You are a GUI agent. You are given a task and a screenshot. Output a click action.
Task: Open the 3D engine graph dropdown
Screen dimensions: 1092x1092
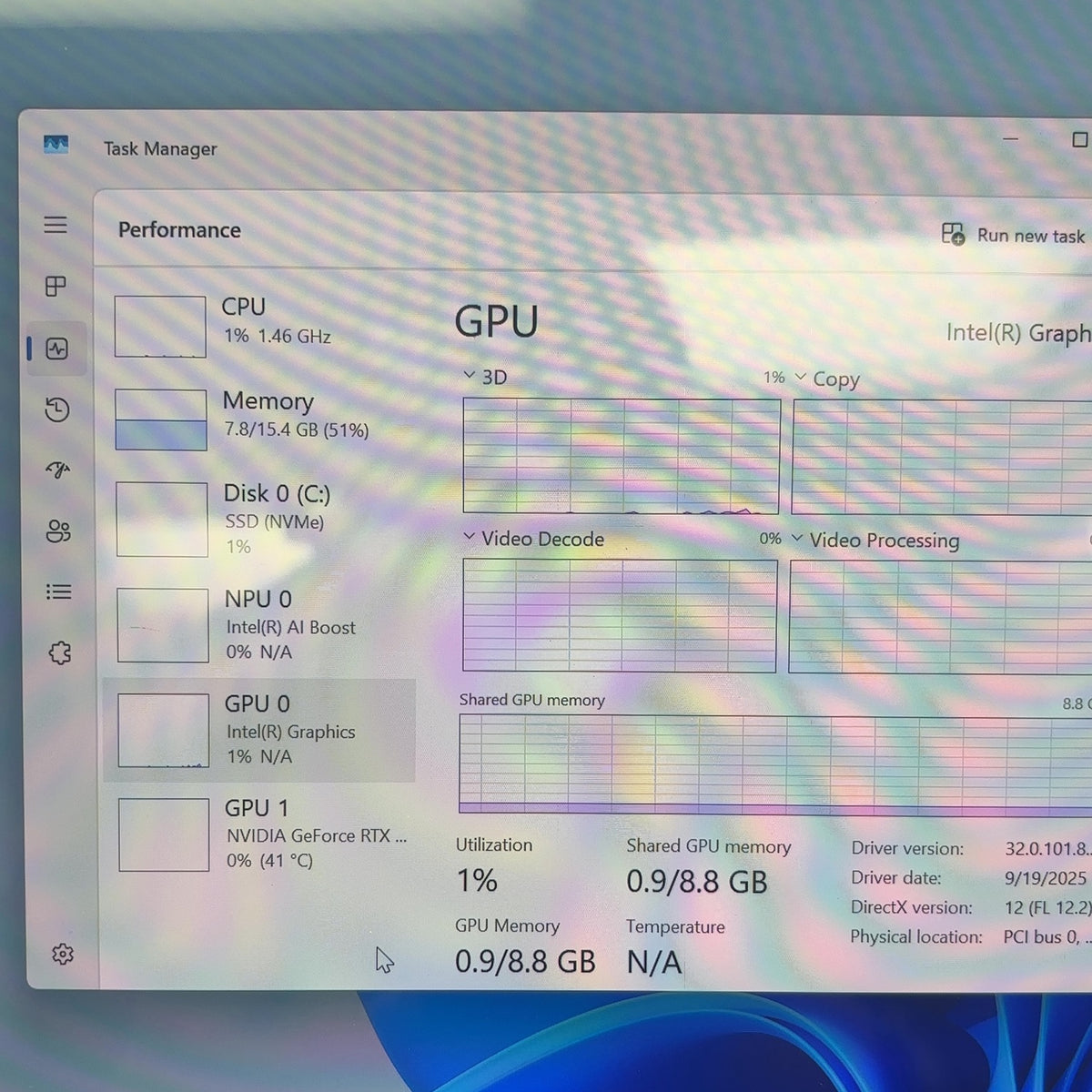[485, 377]
